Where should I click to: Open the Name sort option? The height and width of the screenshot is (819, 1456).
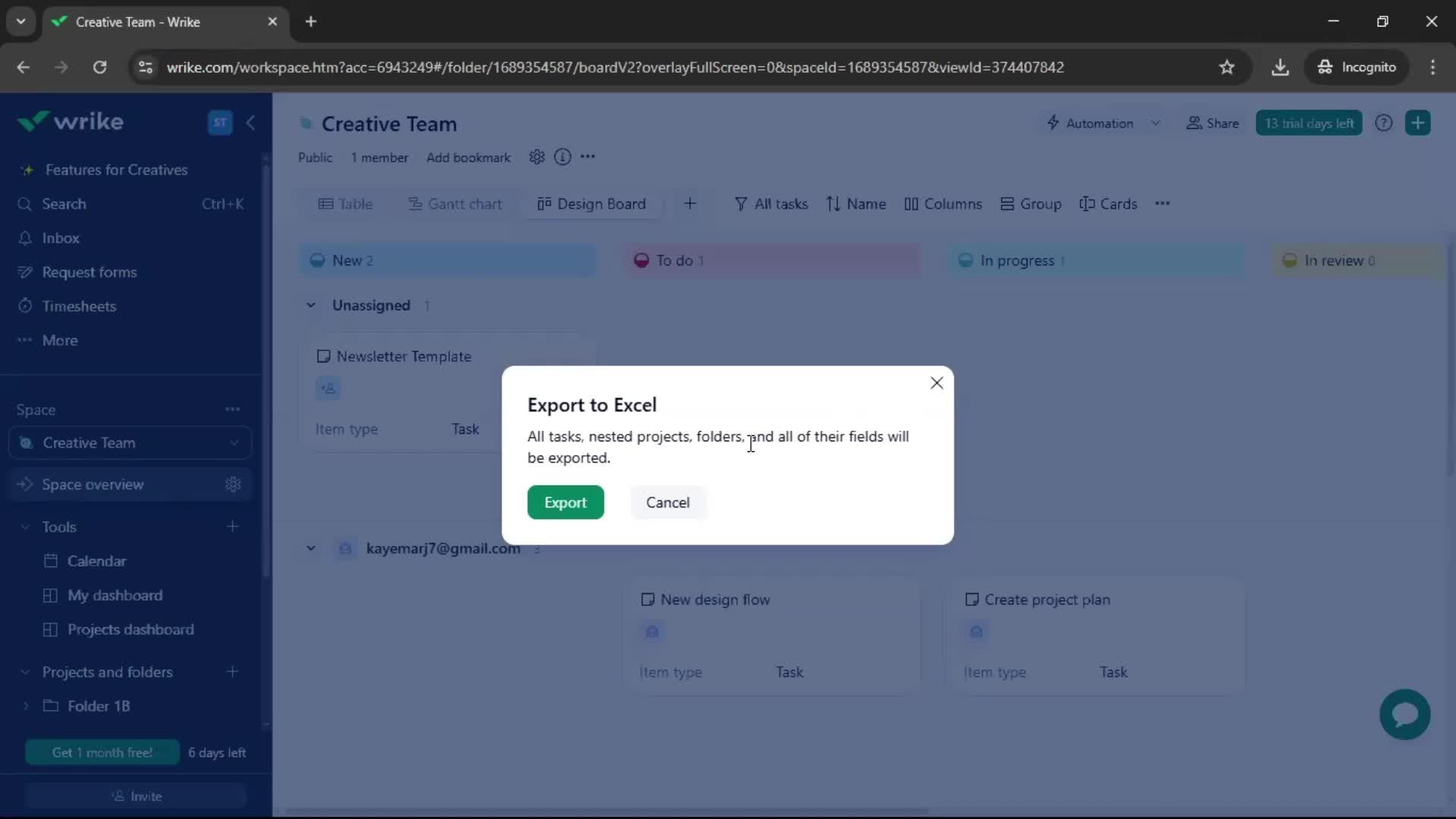(x=856, y=204)
